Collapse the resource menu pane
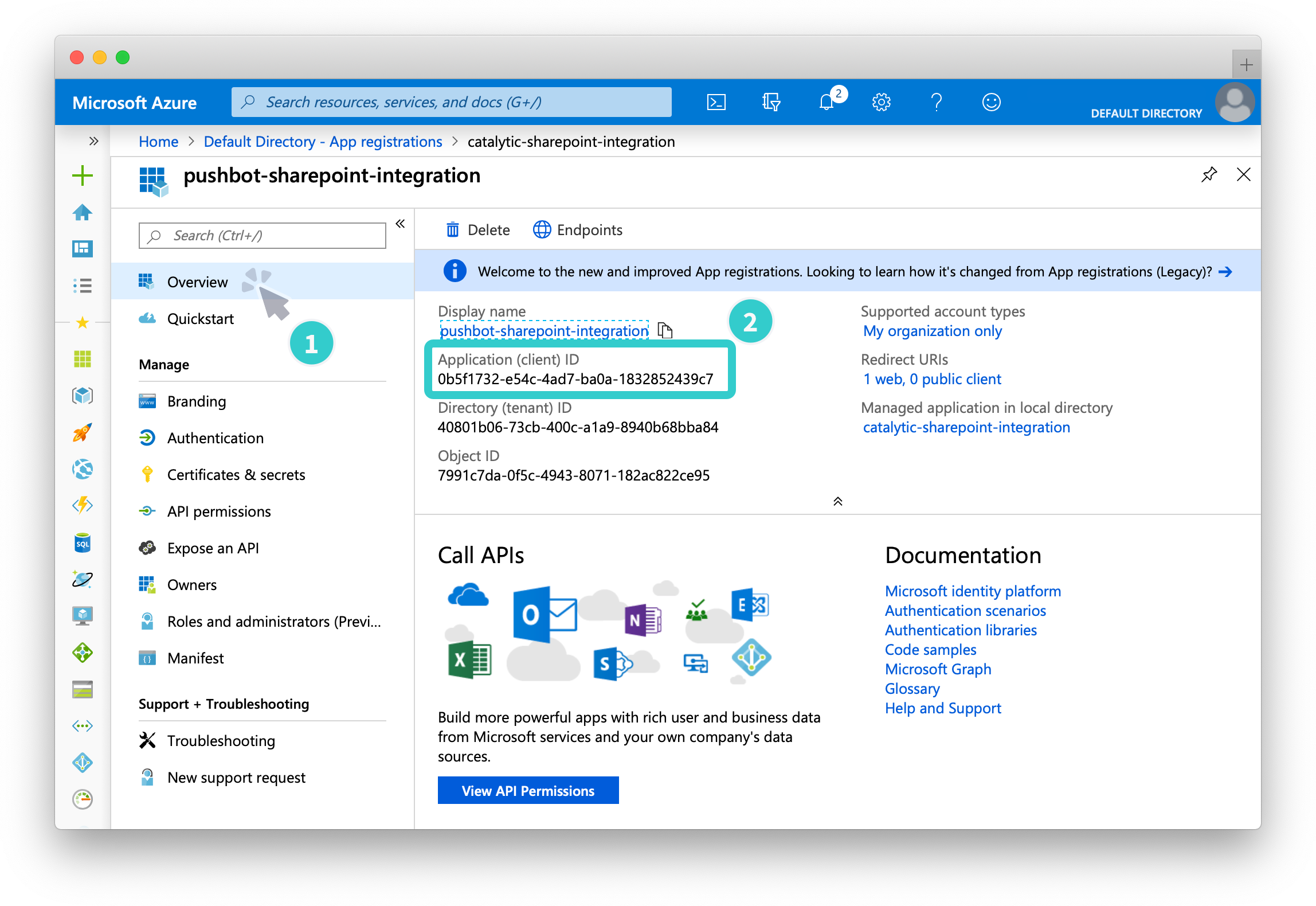The image size is (1316, 906). [x=400, y=224]
